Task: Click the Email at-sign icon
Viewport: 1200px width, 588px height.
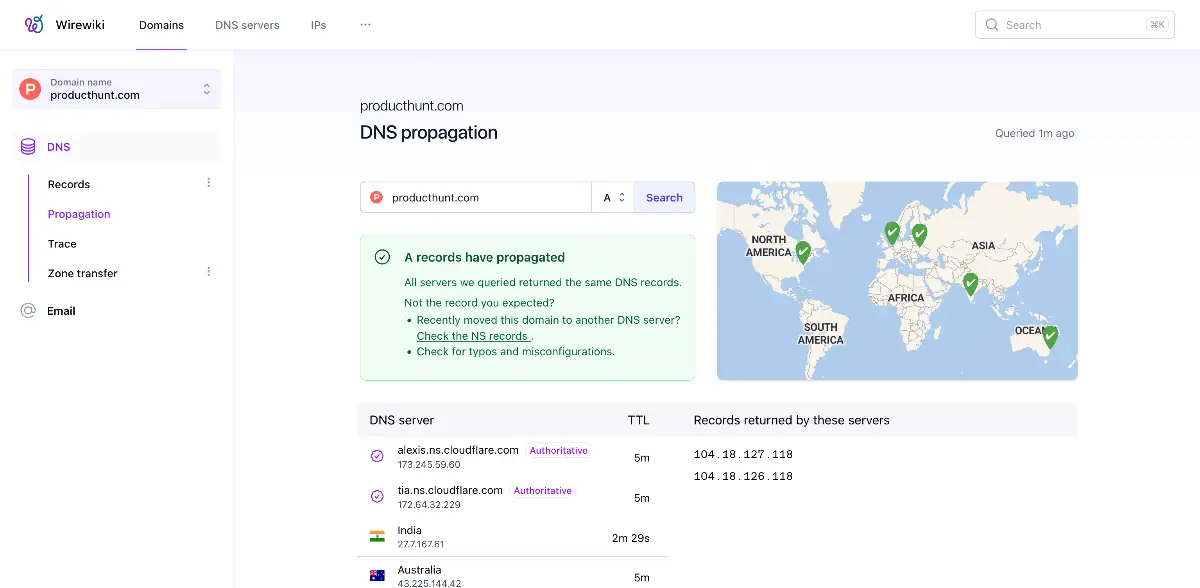Action: coord(28,311)
